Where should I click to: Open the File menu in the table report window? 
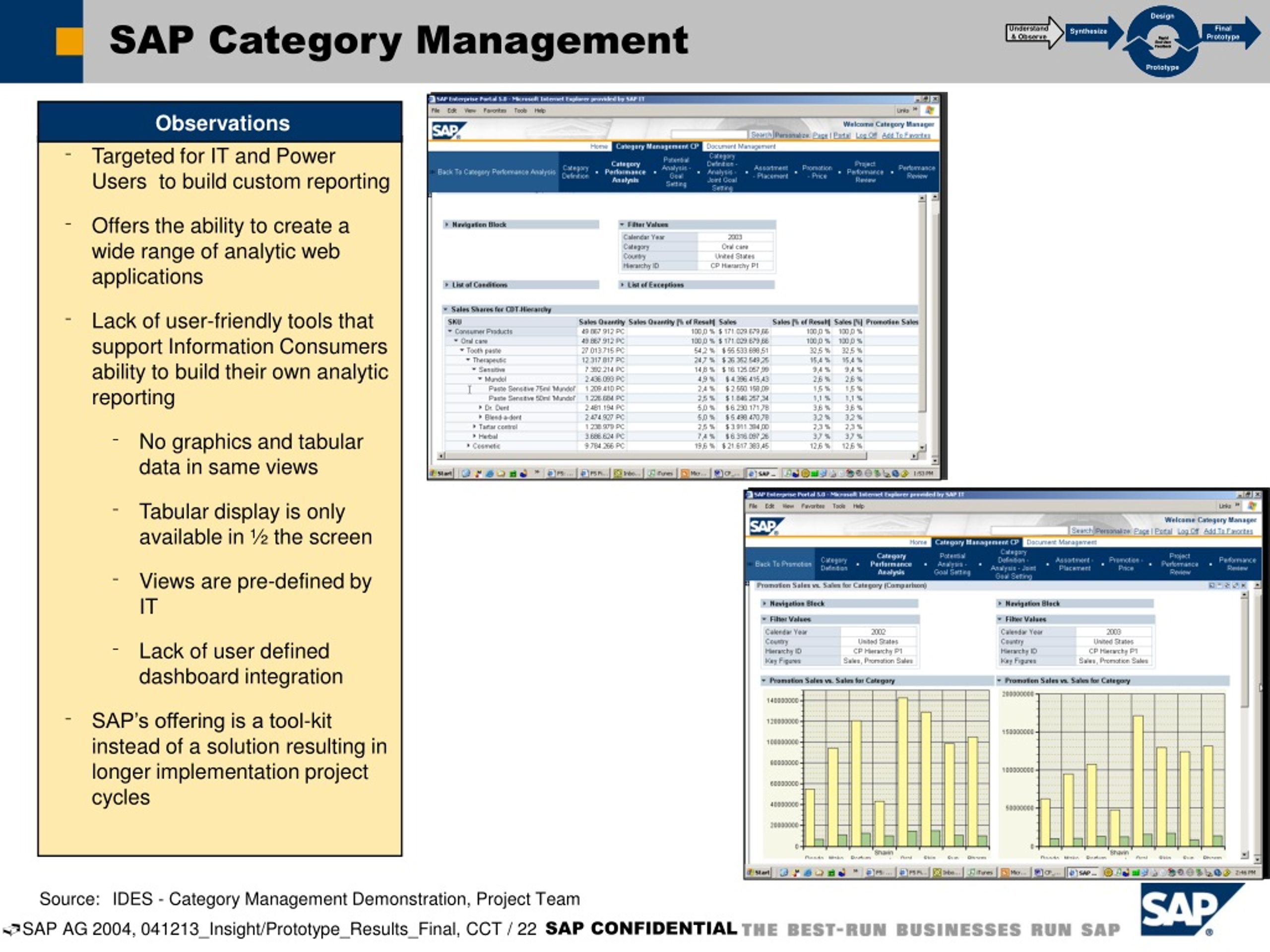coord(435,111)
